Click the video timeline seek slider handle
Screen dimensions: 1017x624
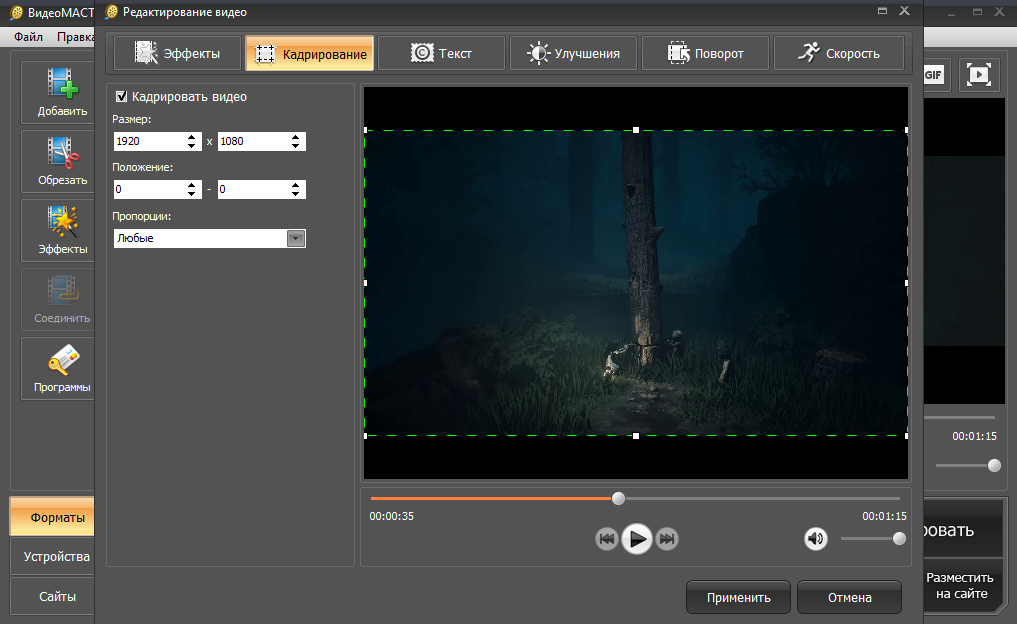coord(618,498)
